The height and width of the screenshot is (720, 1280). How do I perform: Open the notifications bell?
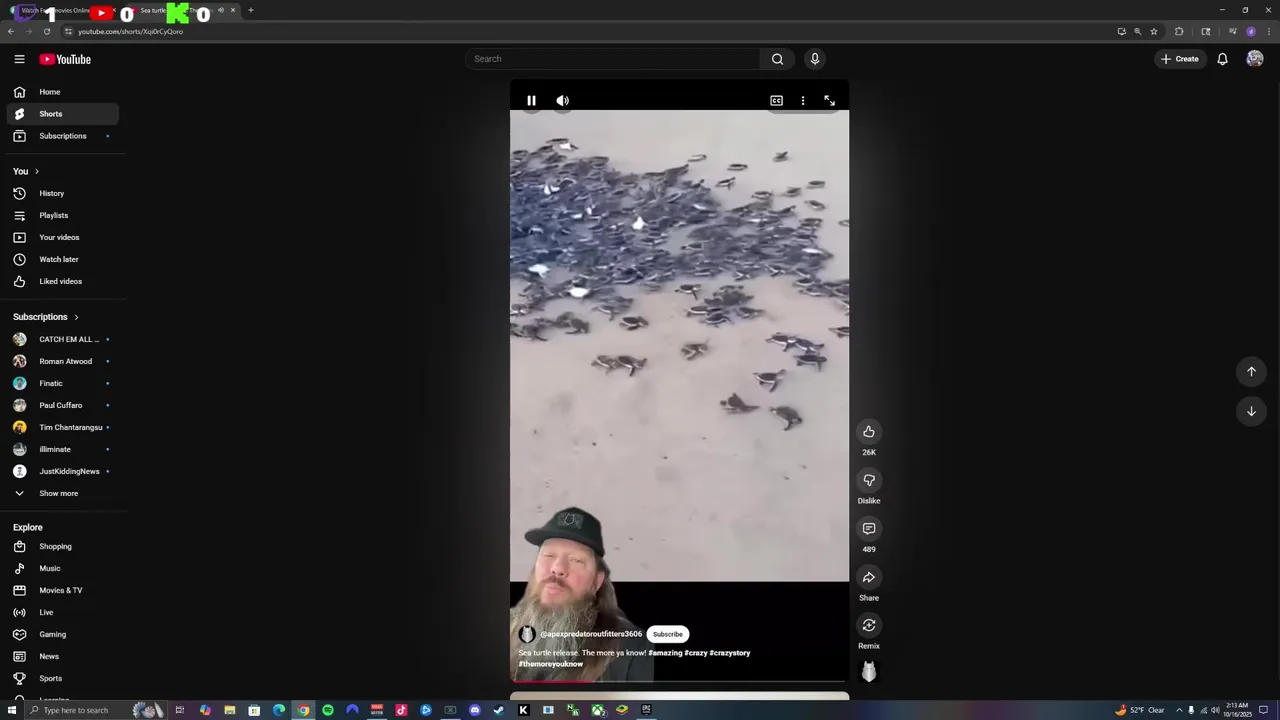1222,59
